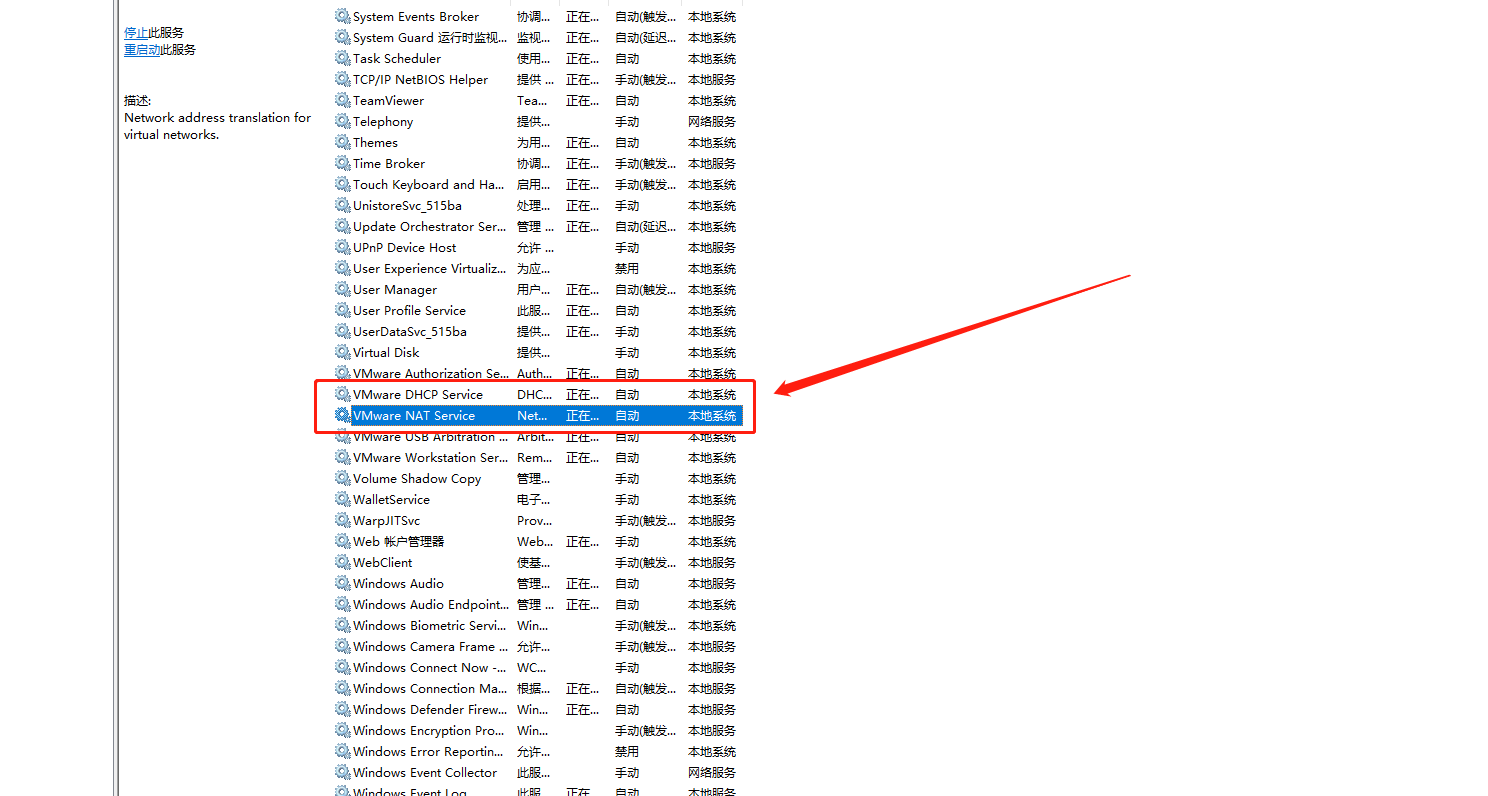Click the VMware DHCP Service gear icon
Viewport: 1488px width, 796px height.
click(343, 395)
